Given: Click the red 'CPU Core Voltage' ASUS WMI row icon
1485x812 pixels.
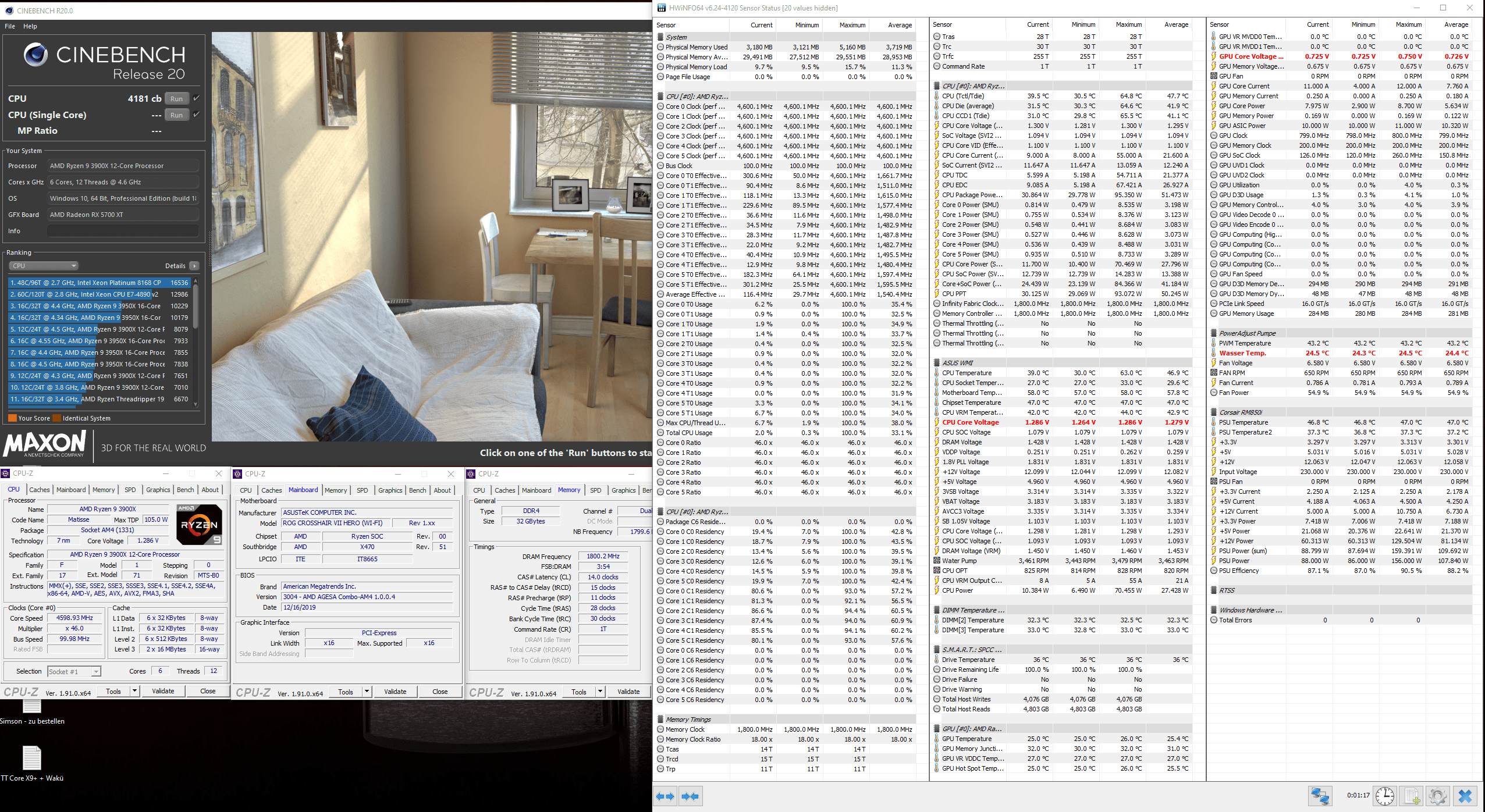Looking at the screenshot, I should tap(937, 422).
